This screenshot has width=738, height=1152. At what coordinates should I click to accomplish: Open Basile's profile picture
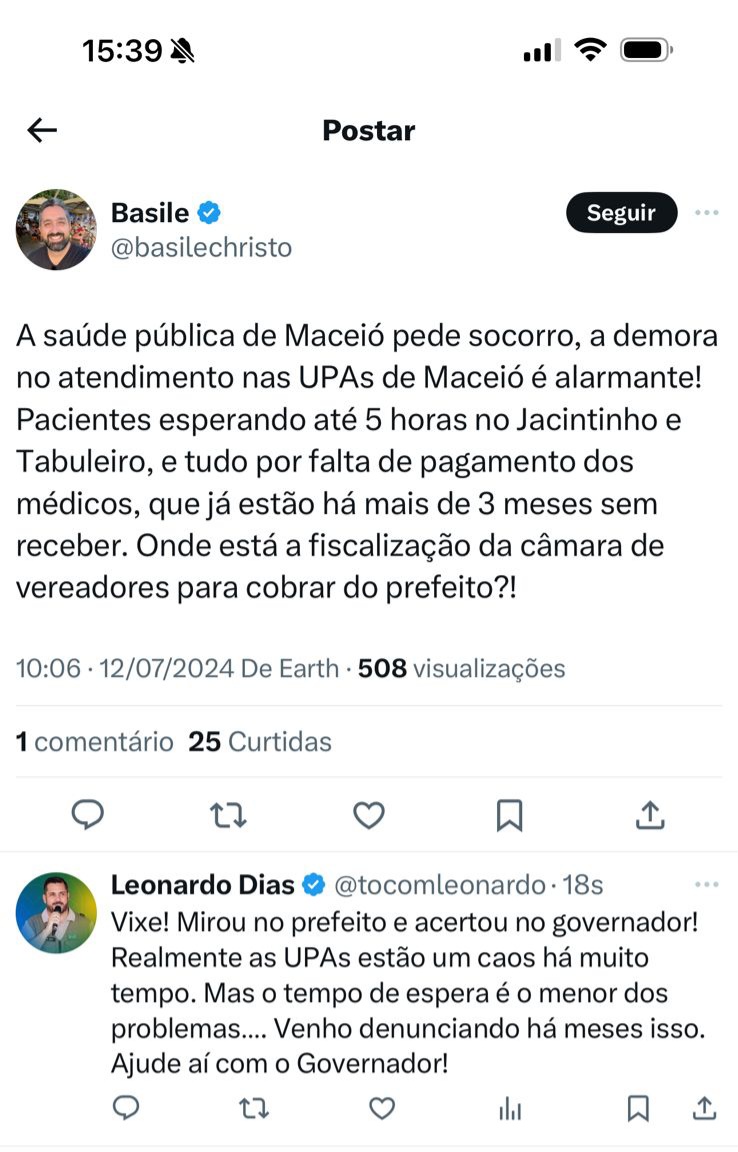[56, 229]
